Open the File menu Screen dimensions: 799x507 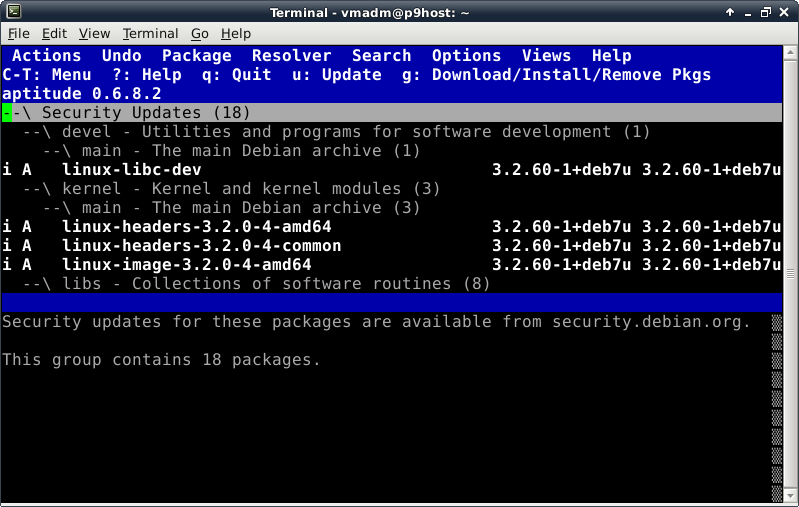click(19, 34)
